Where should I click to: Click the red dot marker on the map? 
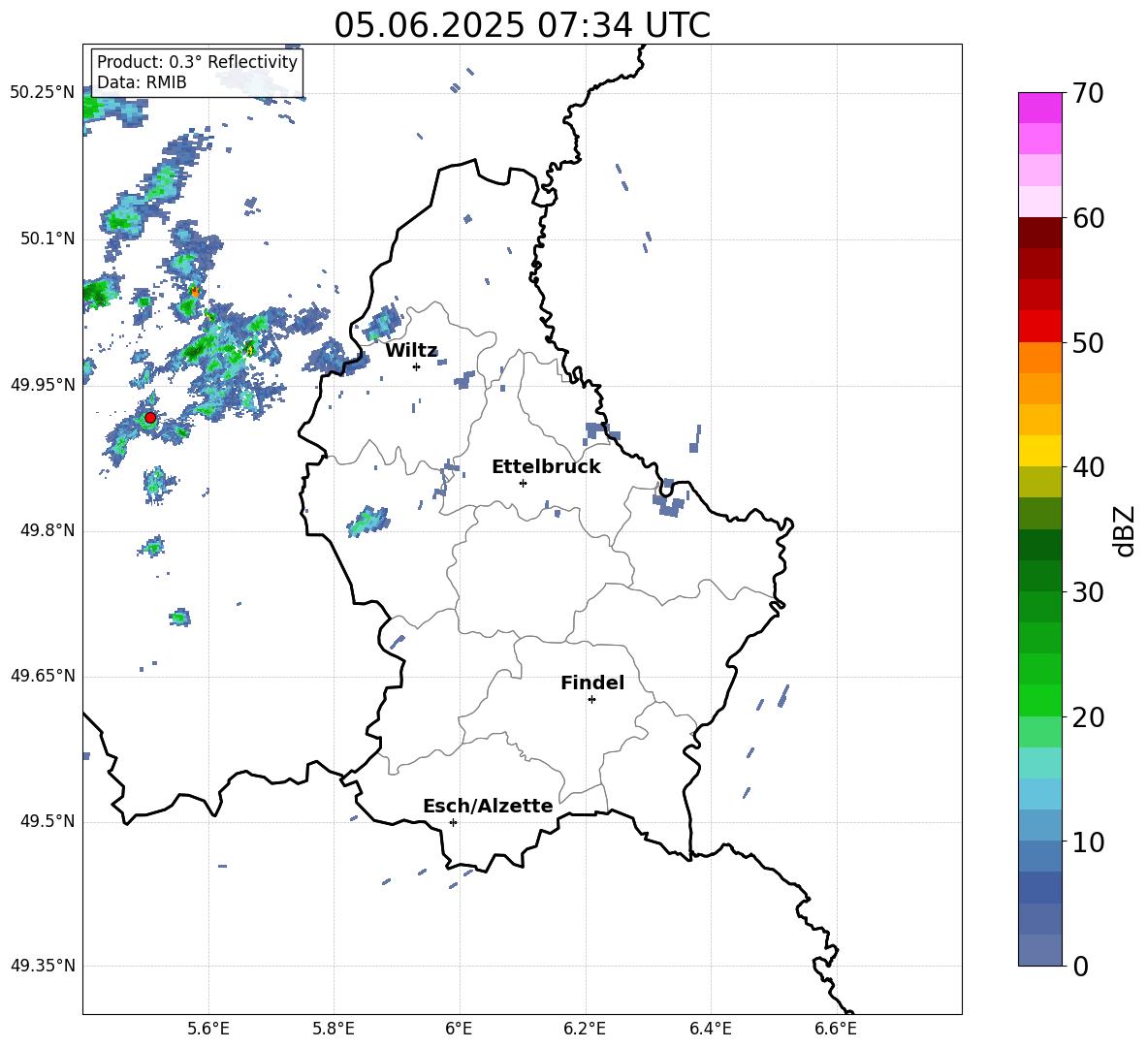150,418
